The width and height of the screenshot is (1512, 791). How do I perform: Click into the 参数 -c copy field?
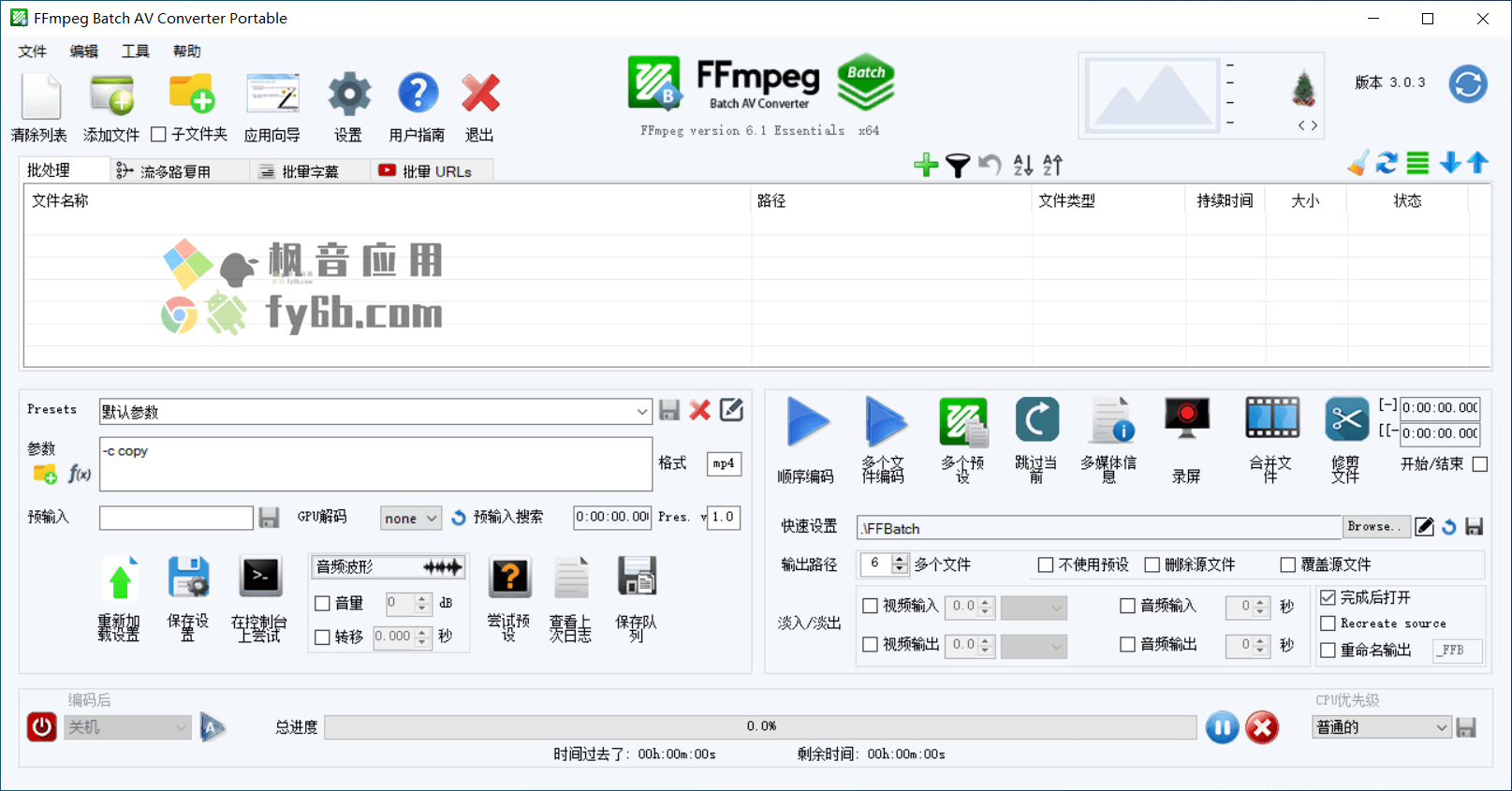(375, 463)
